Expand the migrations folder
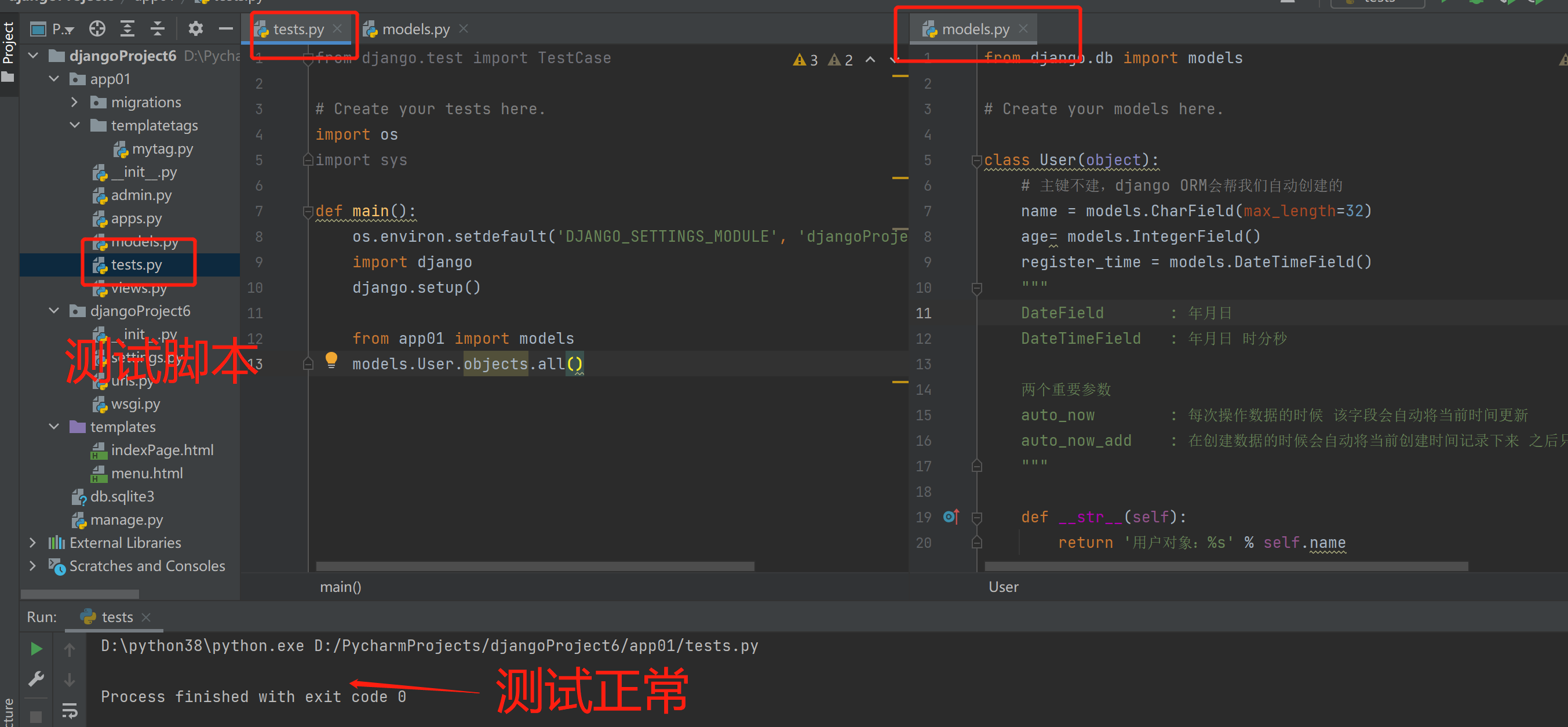 click(75, 102)
